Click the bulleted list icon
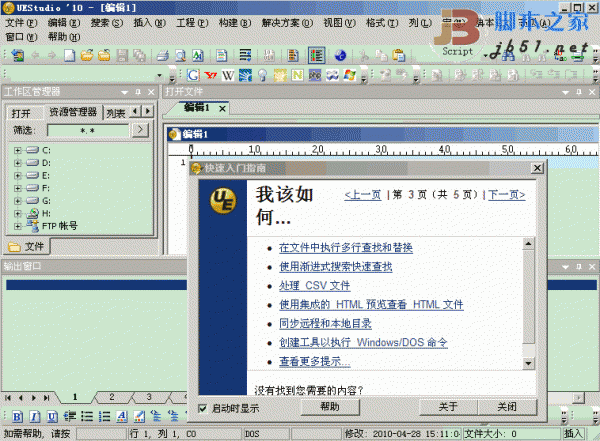The width and height of the screenshot is (600, 441). tap(87, 417)
